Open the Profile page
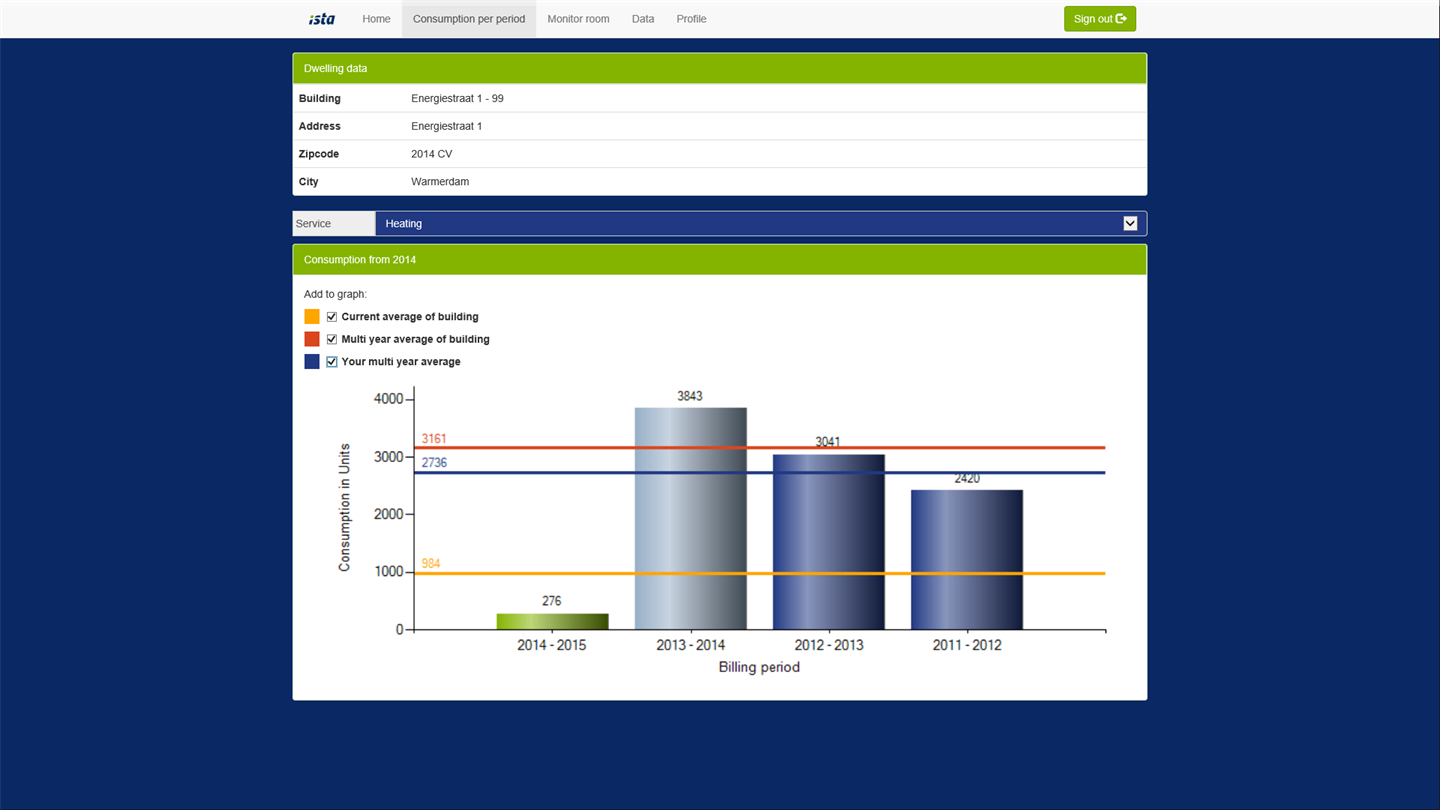The image size is (1440, 810). click(x=691, y=19)
